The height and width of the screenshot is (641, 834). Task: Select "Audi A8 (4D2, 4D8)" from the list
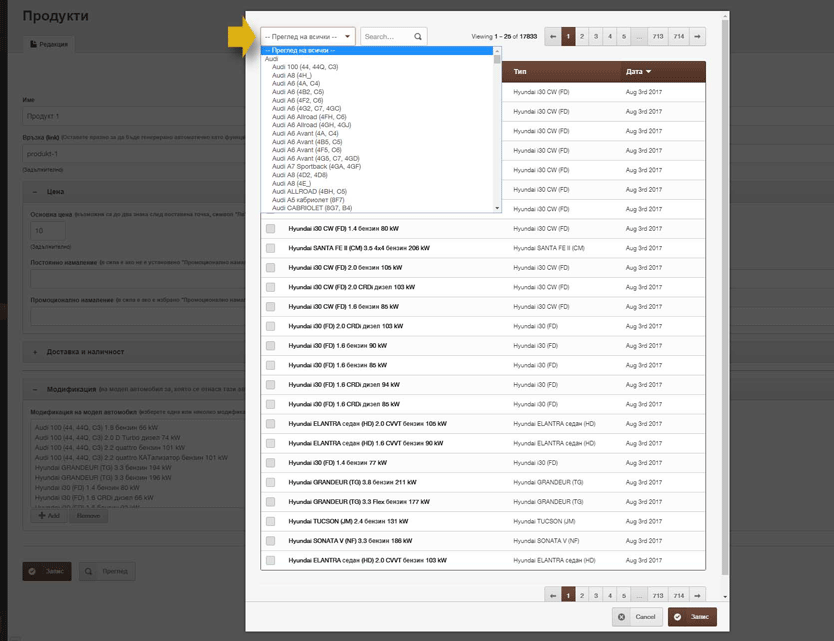(299, 175)
